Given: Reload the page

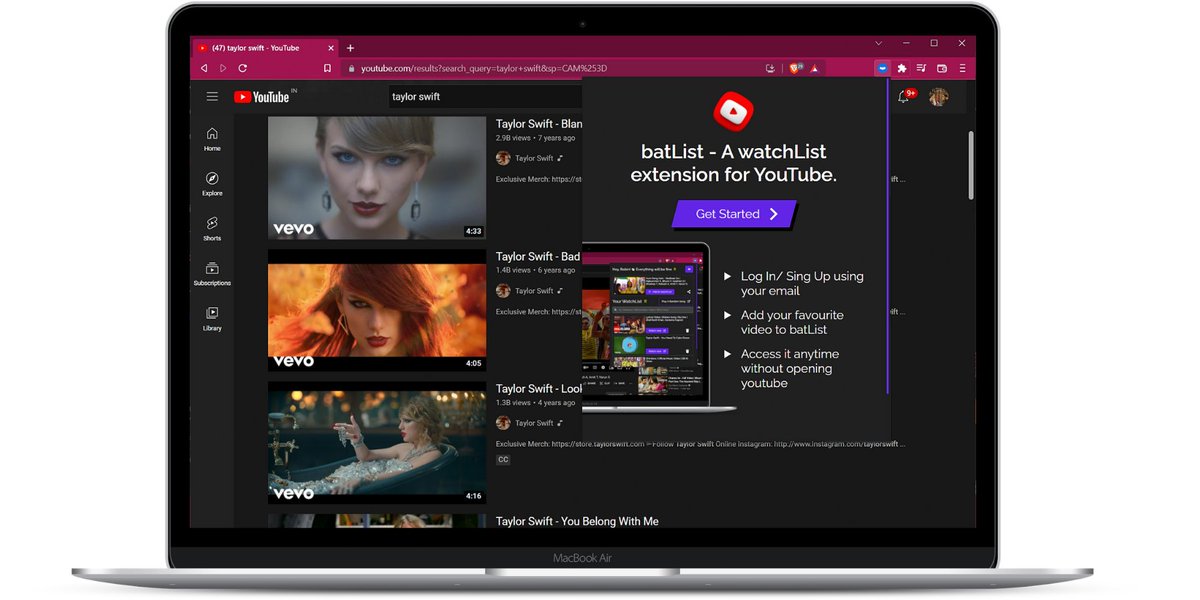Looking at the screenshot, I should pyautogui.click(x=243, y=68).
